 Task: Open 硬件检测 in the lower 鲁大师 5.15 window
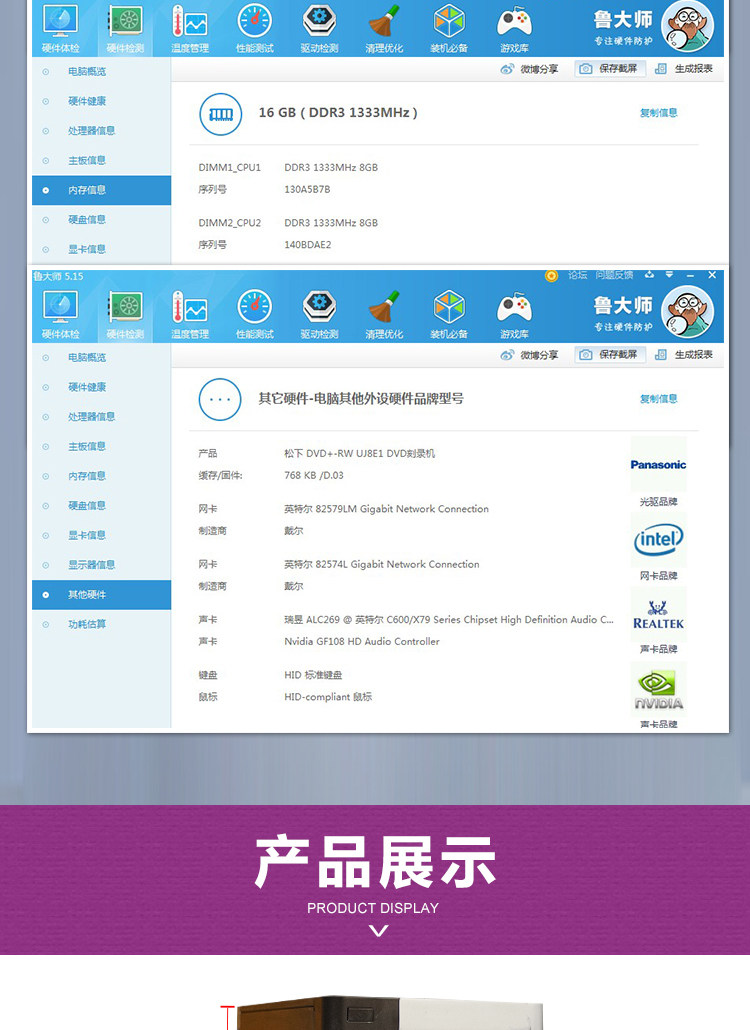pyautogui.click(x=125, y=315)
